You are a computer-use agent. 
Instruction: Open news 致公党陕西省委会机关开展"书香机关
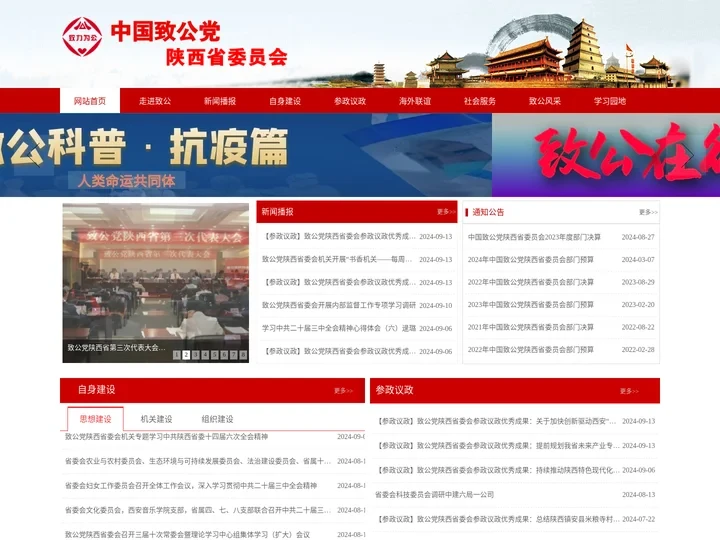point(337,259)
